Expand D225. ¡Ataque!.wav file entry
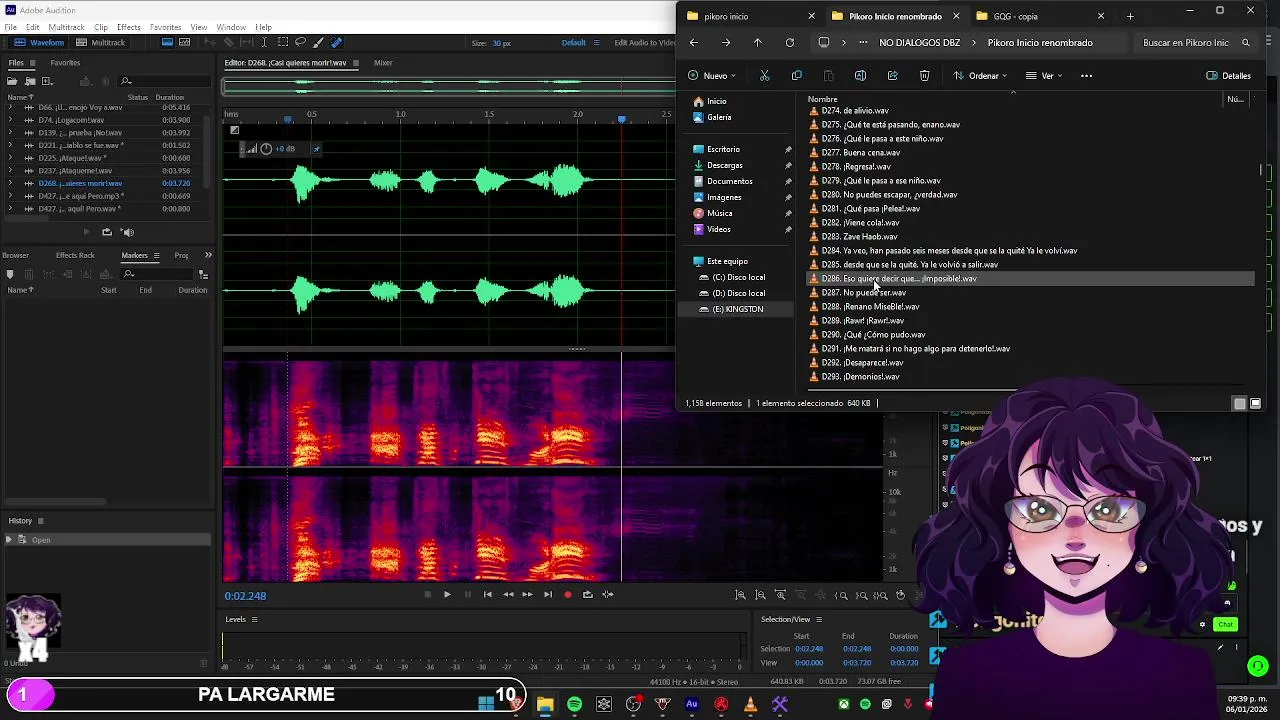The image size is (1280, 720). 12,158
